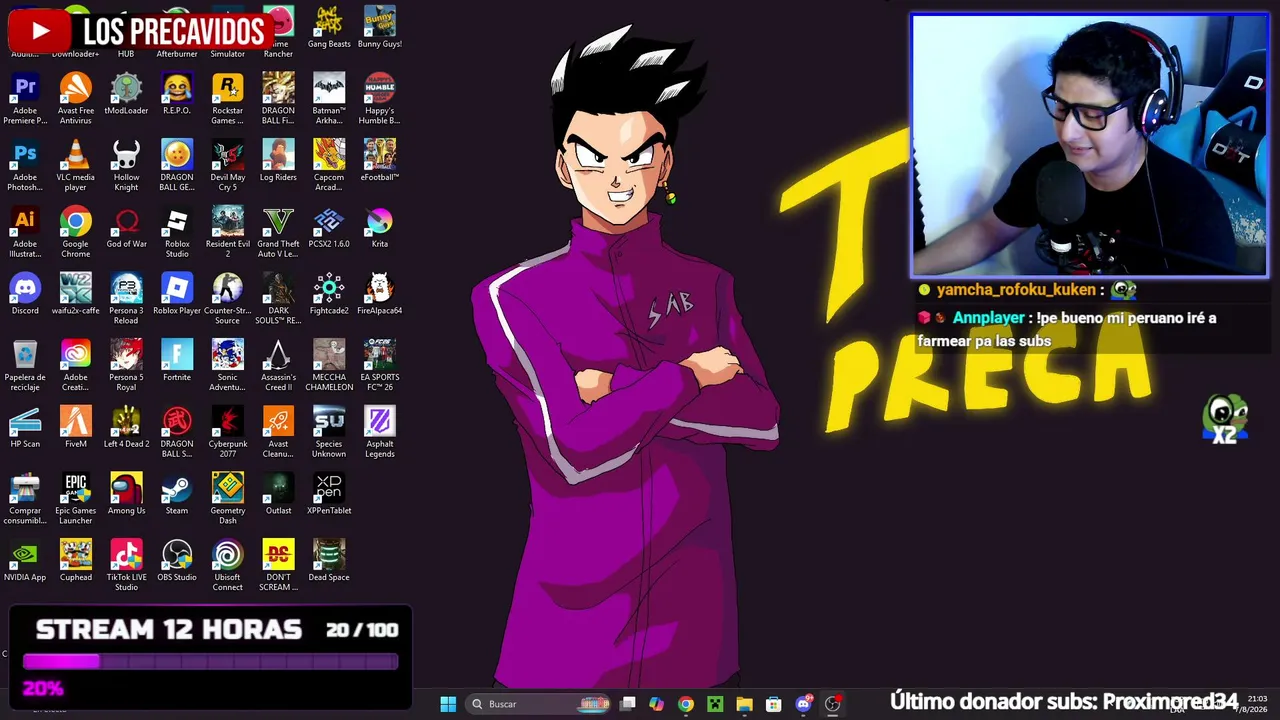The height and width of the screenshot is (720, 1280).
Task: Open the Roblox Player shortcut
Action: tap(177, 295)
